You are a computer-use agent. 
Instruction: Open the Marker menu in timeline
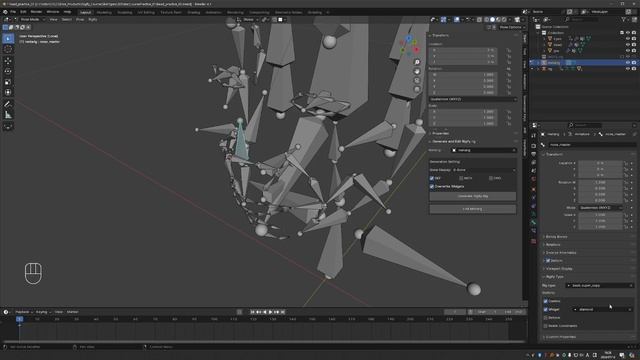pos(72,312)
